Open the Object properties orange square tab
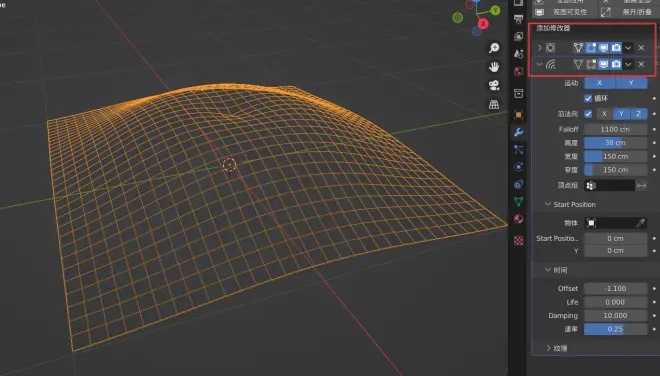This screenshot has width=660, height=376. click(519, 115)
